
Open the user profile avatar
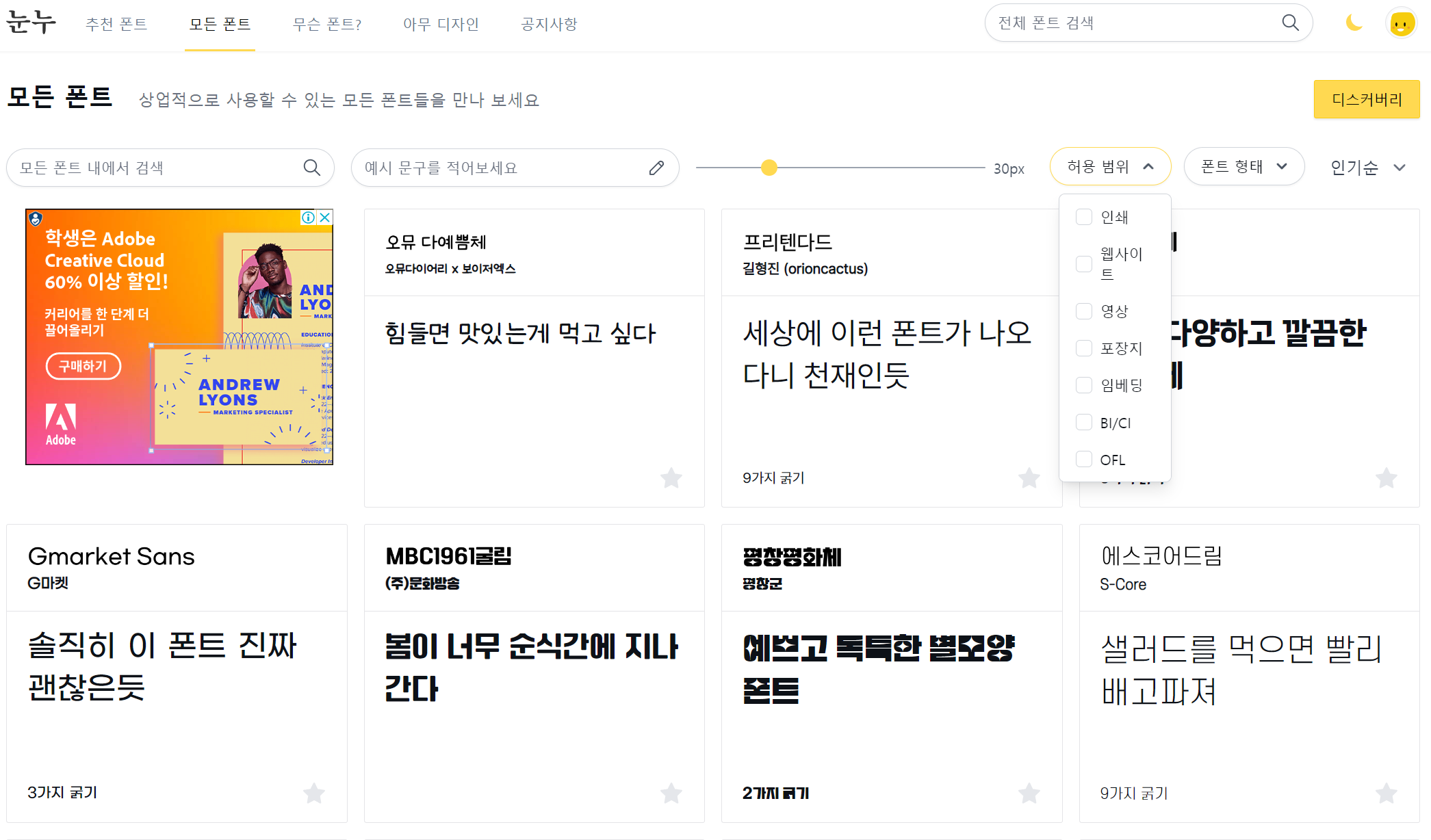coord(1401,24)
